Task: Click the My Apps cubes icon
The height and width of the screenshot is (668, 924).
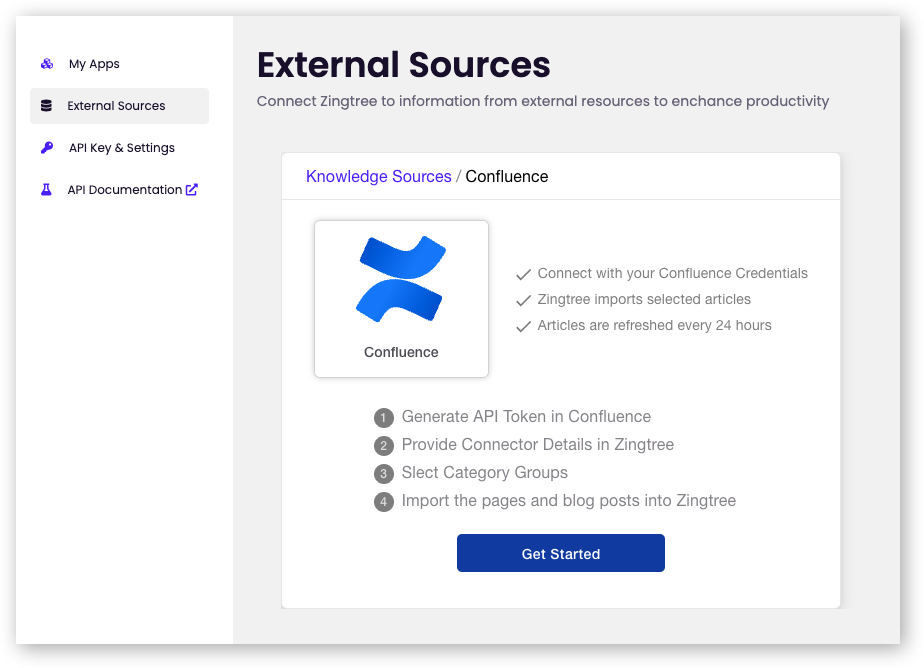Action: coord(47,64)
